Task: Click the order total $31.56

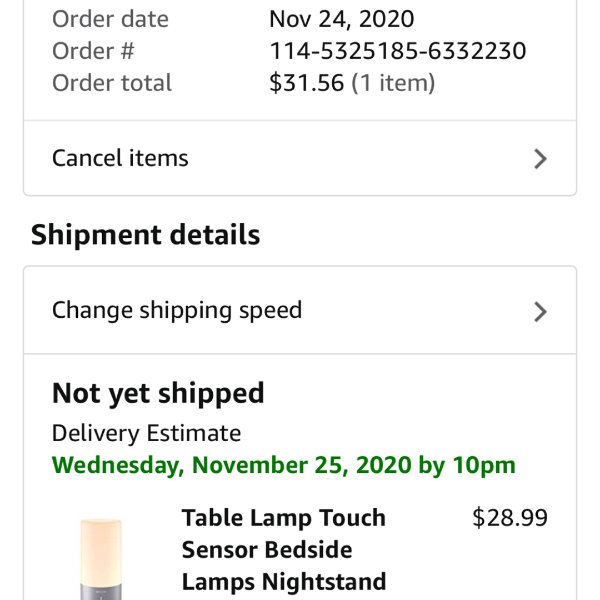Action: (x=307, y=83)
